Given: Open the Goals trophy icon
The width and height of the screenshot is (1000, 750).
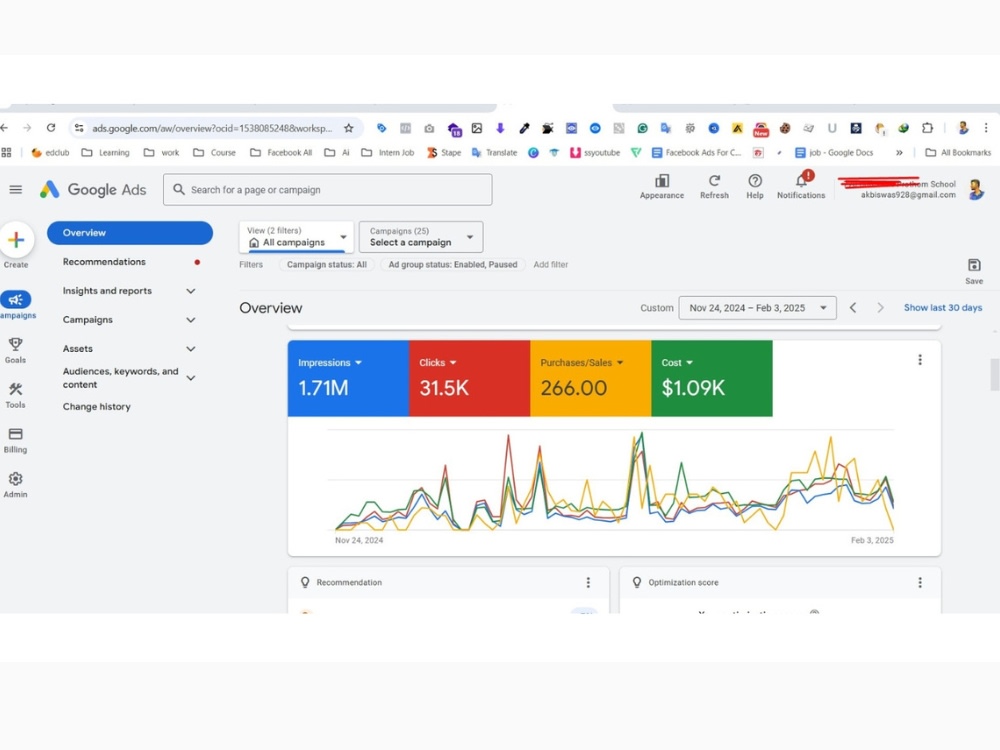Looking at the screenshot, I should tap(15, 344).
